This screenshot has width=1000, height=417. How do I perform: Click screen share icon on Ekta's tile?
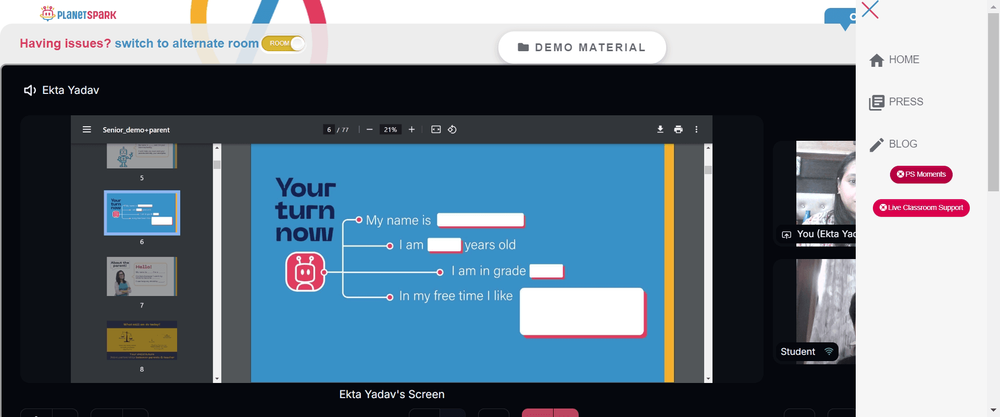pyautogui.click(x=786, y=235)
